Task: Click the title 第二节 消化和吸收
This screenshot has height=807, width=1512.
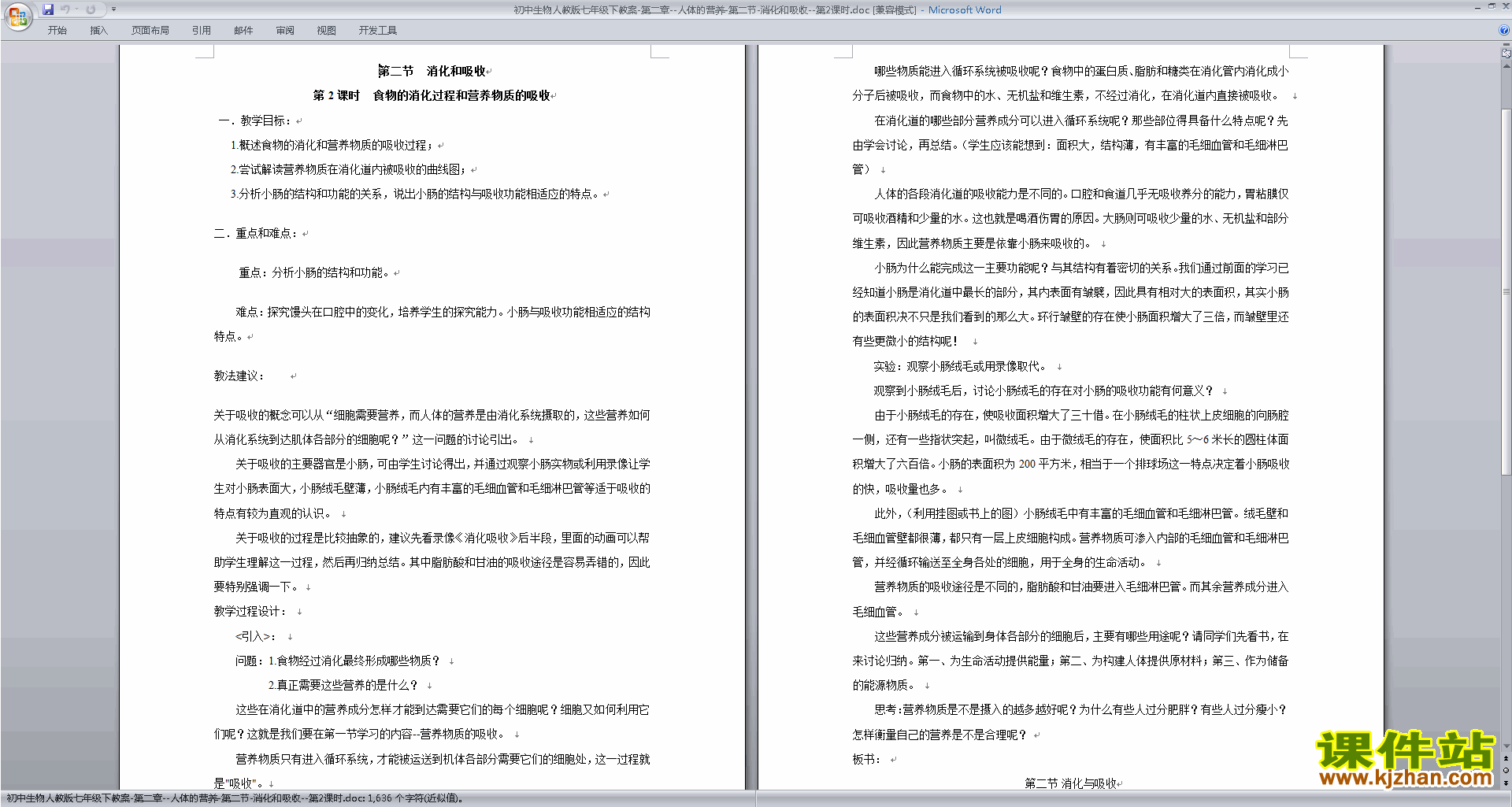Action: coord(432,71)
